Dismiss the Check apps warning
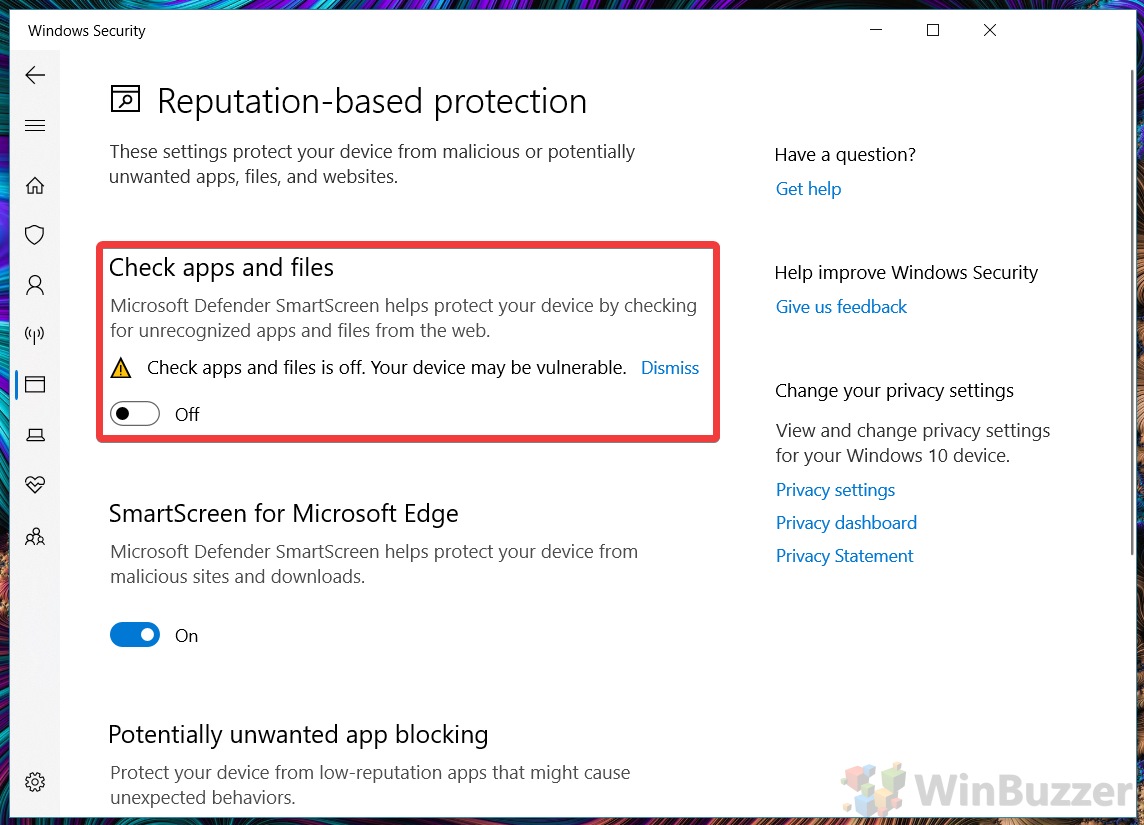 coord(669,368)
